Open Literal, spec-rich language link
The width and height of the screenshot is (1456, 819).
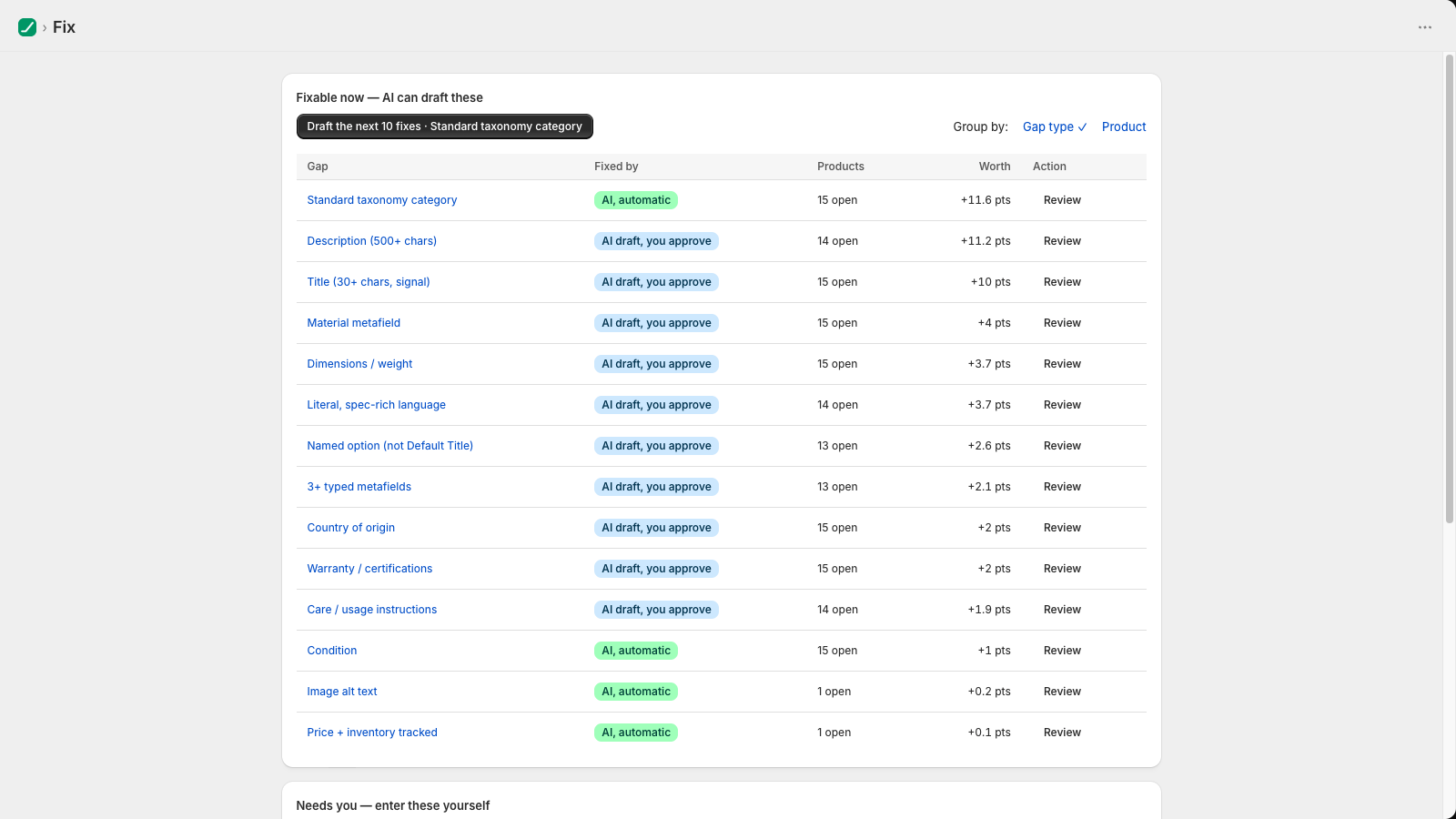377,405
